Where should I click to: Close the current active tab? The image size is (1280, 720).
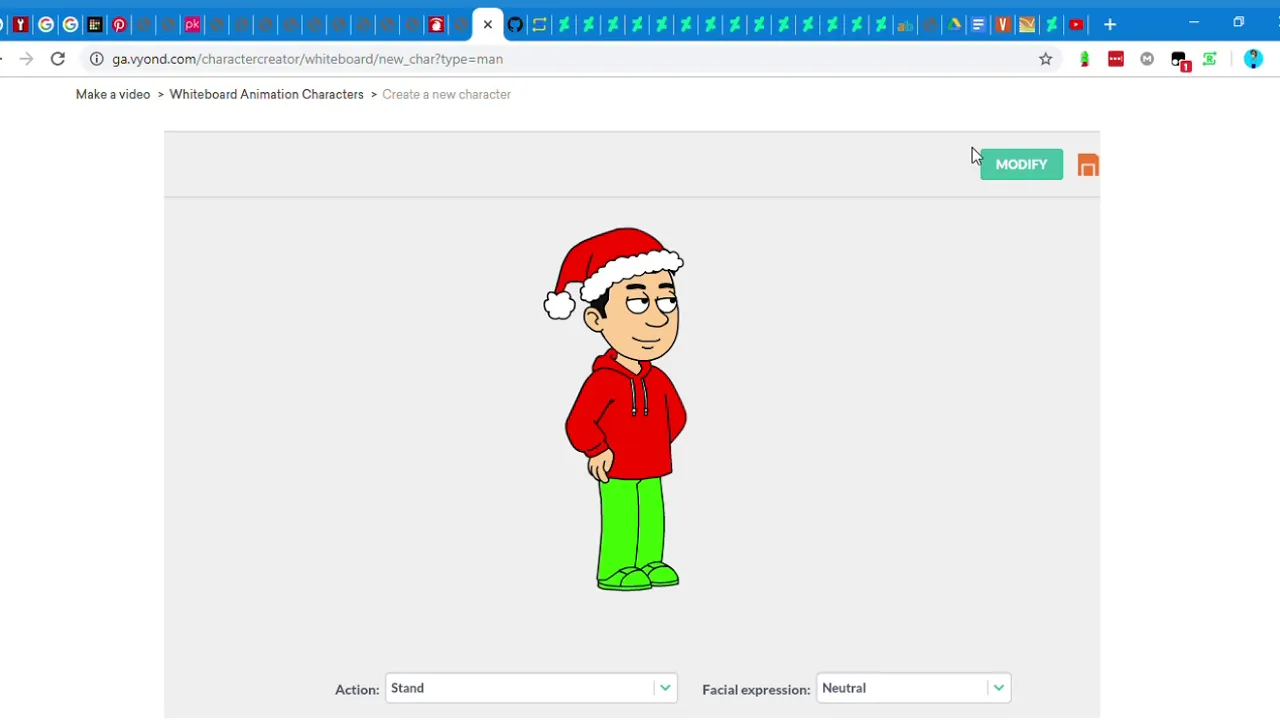coord(488,24)
